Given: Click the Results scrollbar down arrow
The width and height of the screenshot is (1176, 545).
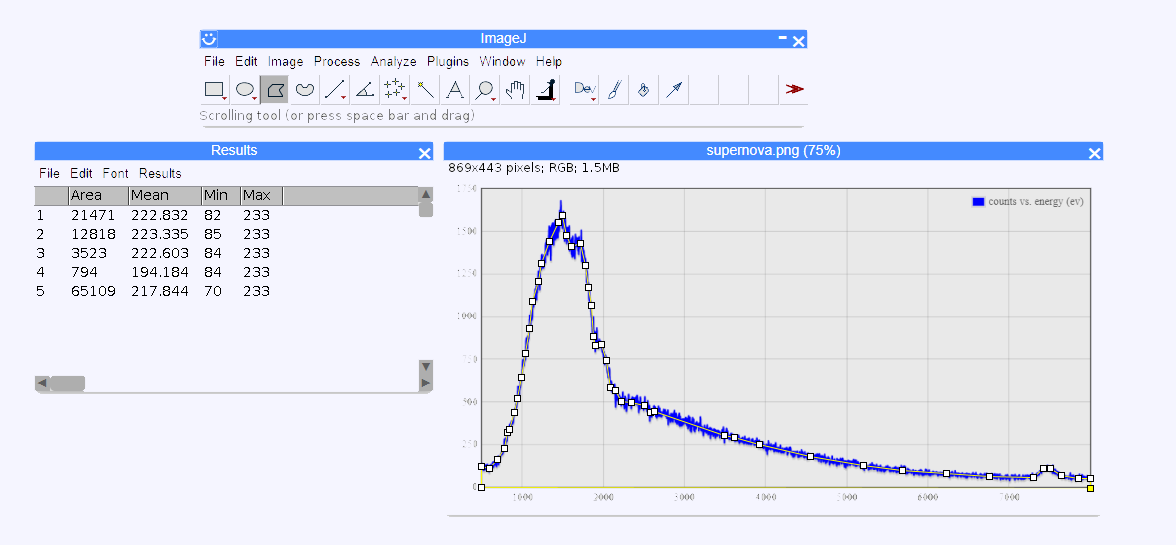Looking at the screenshot, I should (426, 367).
